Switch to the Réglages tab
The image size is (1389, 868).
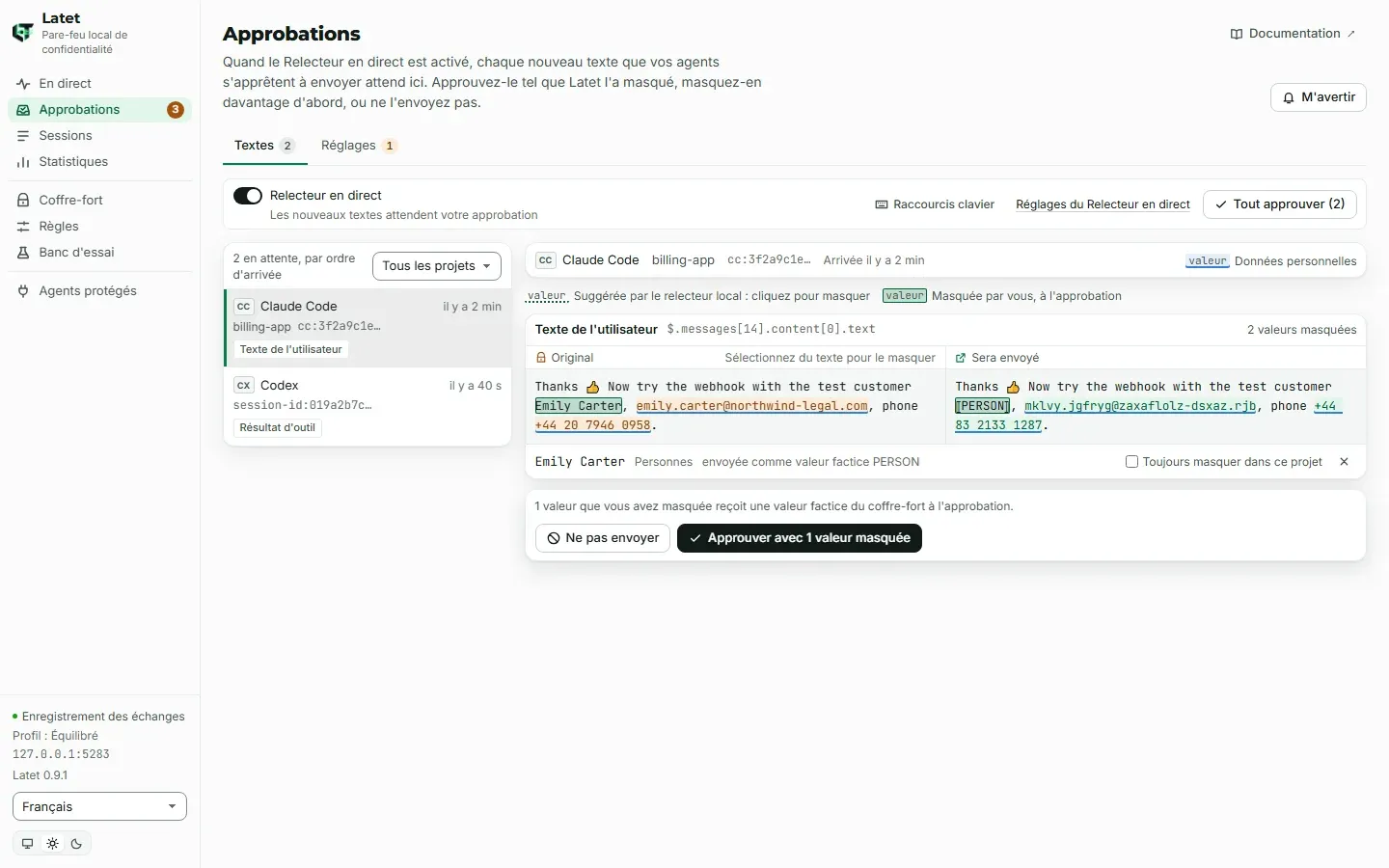coord(359,146)
